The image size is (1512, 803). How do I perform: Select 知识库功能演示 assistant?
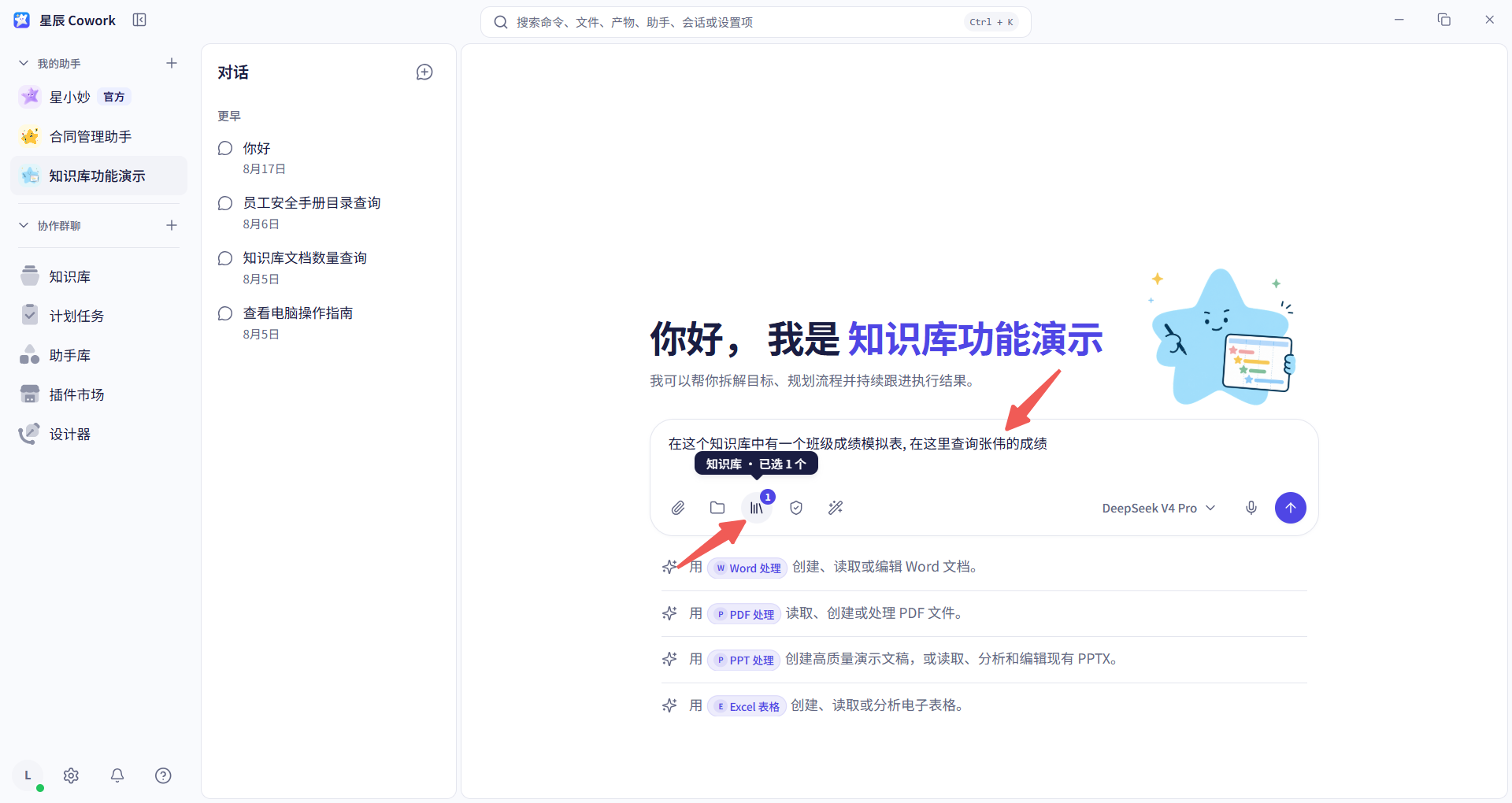tap(99, 176)
